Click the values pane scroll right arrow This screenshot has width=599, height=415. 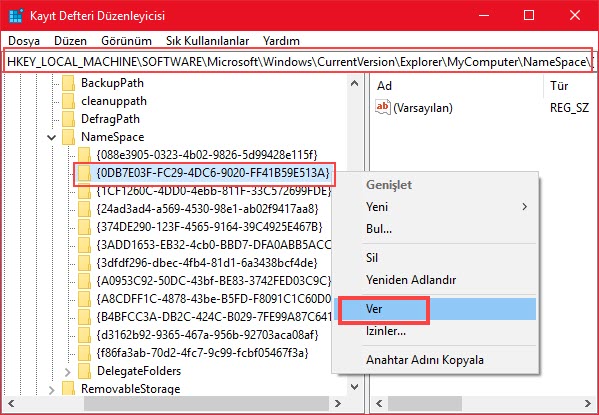pos(588,404)
